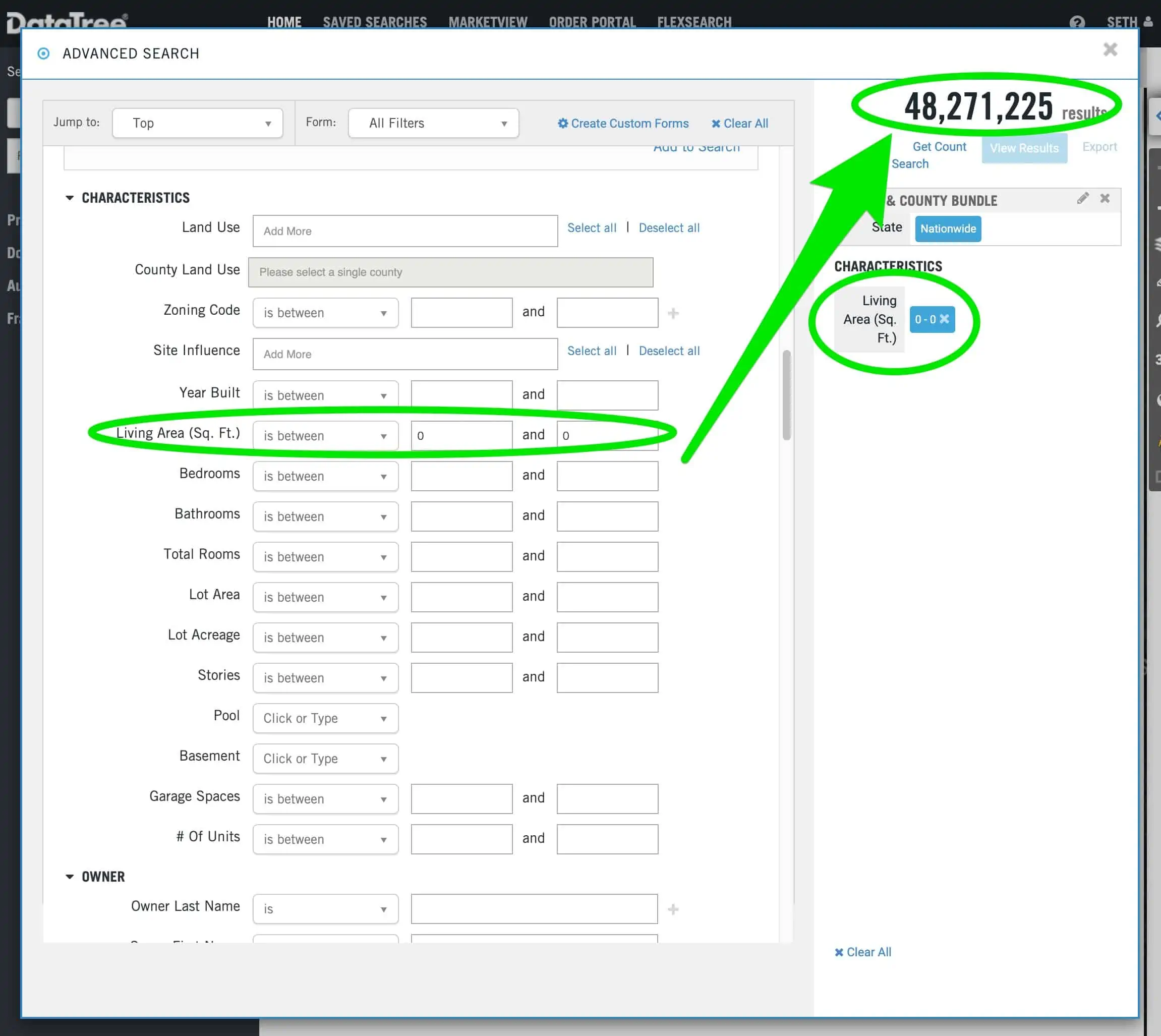Click Create Custom Forms link
Viewport: 1161px width, 1036px height.
pyautogui.click(x=629, y=123)
